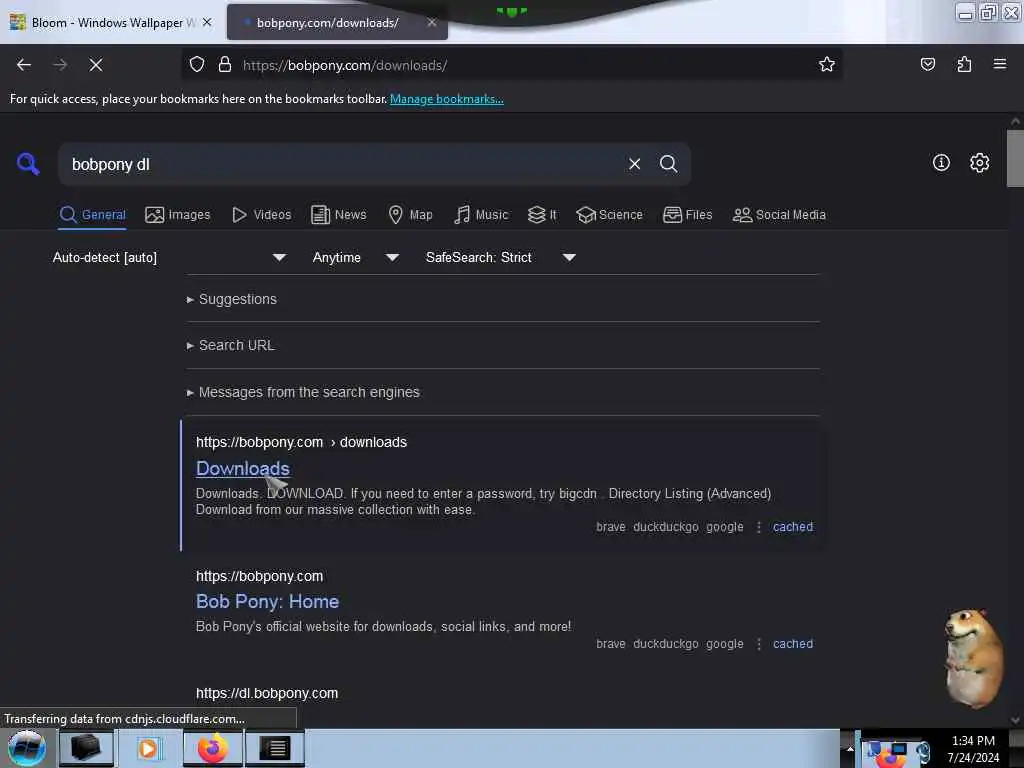Image resolution: width=1024 pixels, height=768 pixels.
Task: Click https://bobpony.com › downloads result URL
Action: 301,442
